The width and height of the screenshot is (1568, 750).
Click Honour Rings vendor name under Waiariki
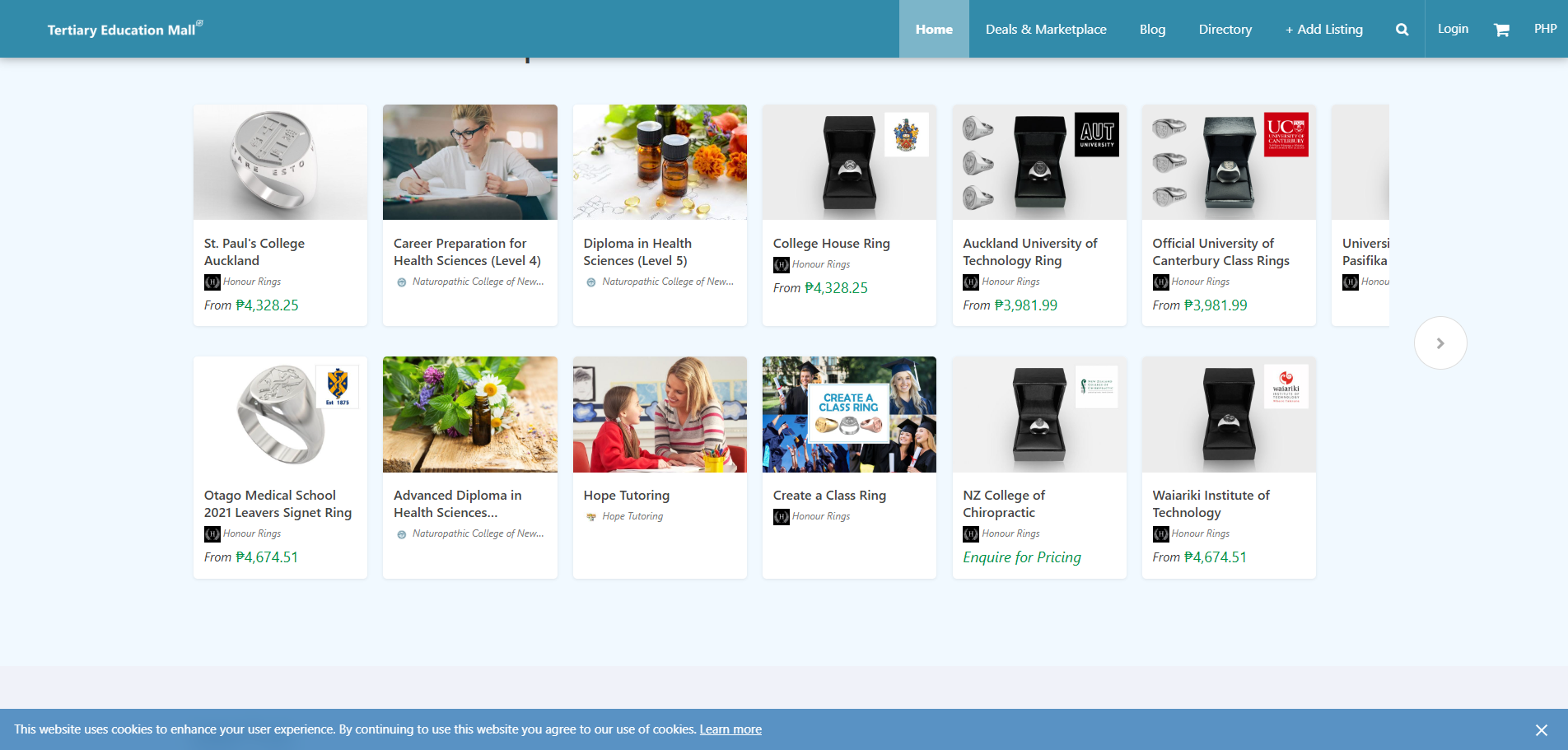[x=1200, y=534]
